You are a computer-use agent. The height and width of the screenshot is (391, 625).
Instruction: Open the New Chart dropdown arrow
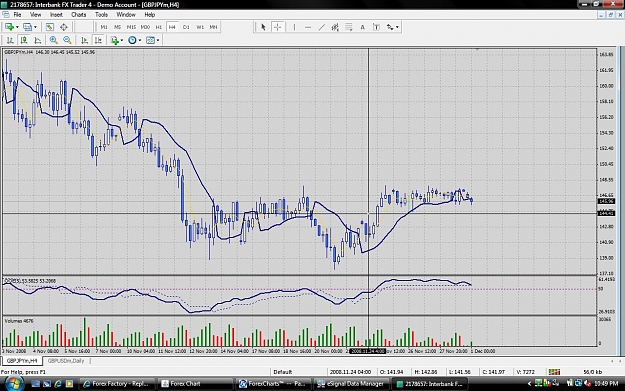tap(17, 27)
